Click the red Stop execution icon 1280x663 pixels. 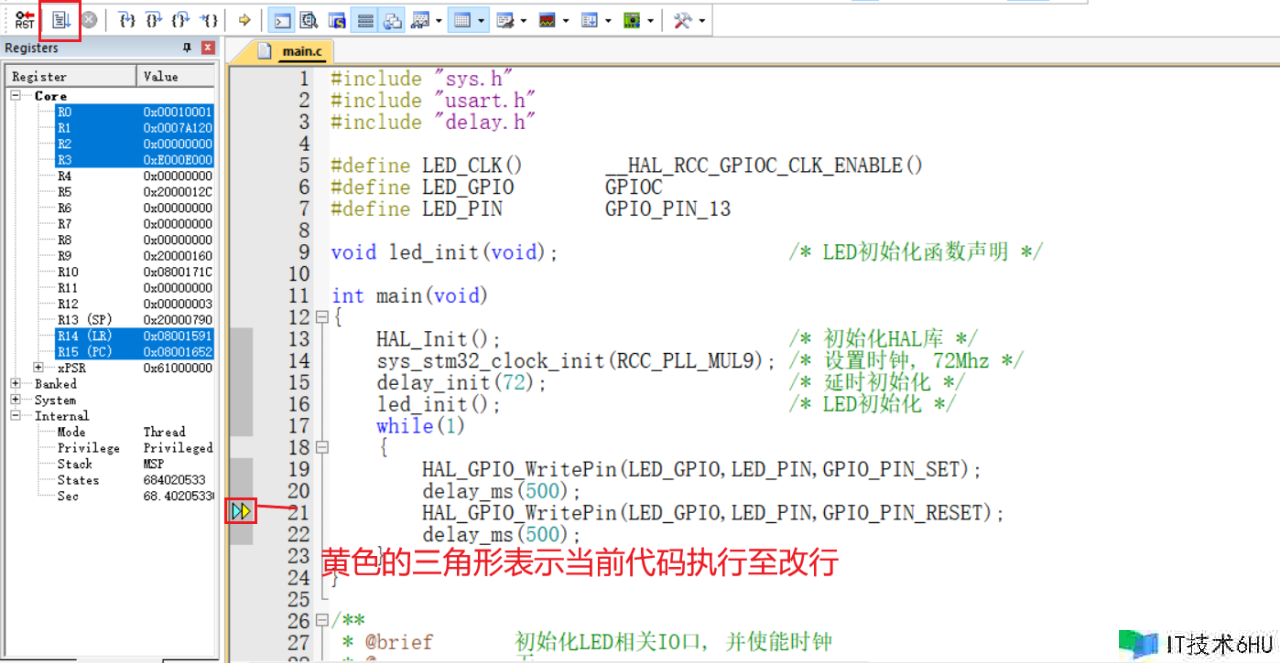[90, 20]
